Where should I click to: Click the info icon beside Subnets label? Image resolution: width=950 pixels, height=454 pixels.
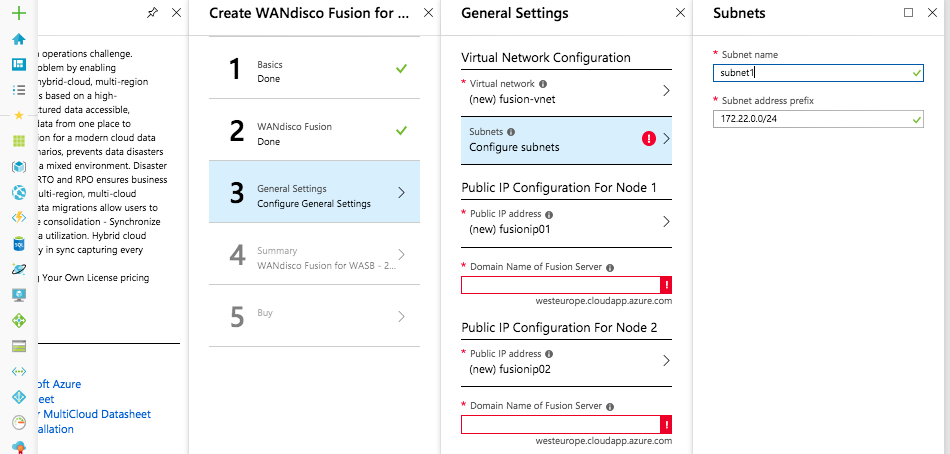[511, 132]
